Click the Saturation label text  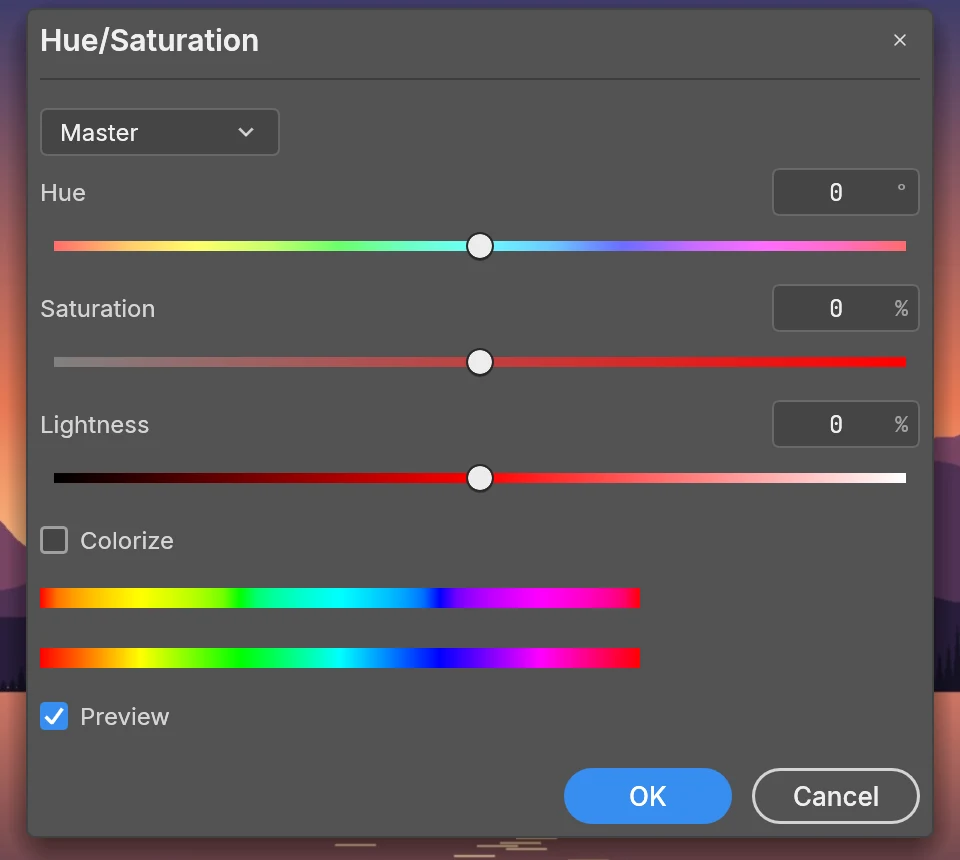coord(98,308)
